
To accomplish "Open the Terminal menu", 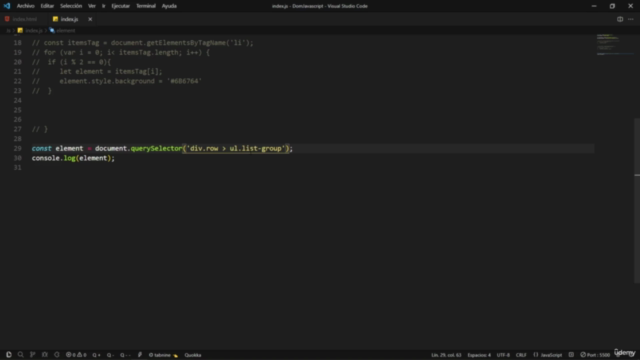I will coord(146,6).
